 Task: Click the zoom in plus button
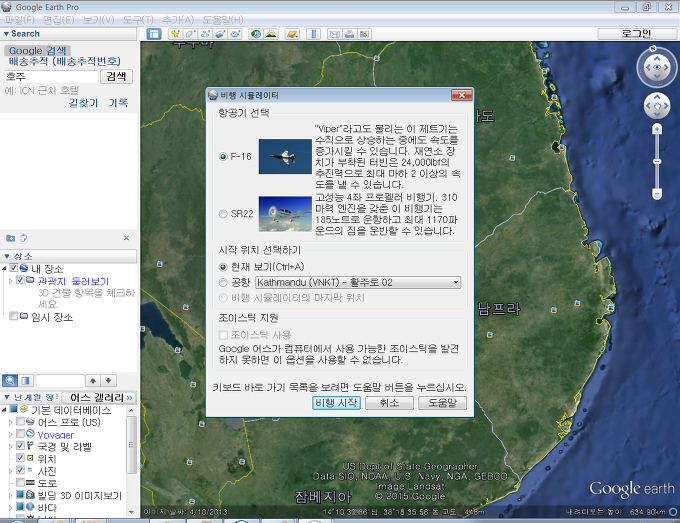(x=657, y=129)
